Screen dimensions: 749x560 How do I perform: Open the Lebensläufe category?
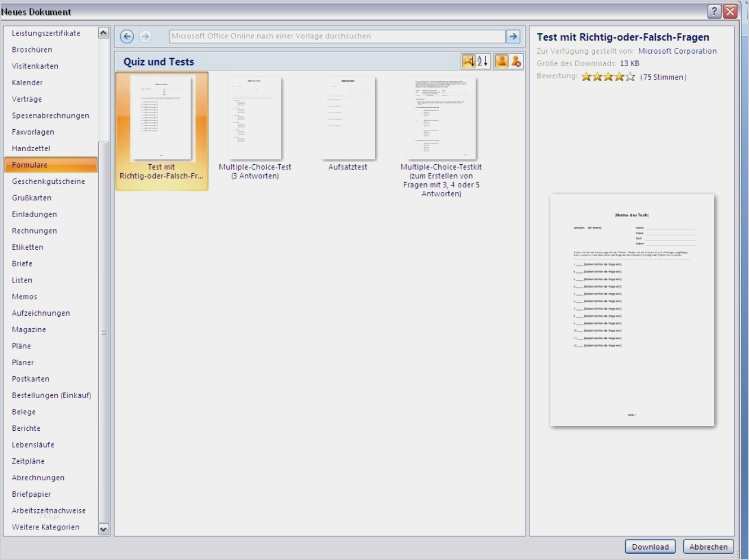[33, 445]
